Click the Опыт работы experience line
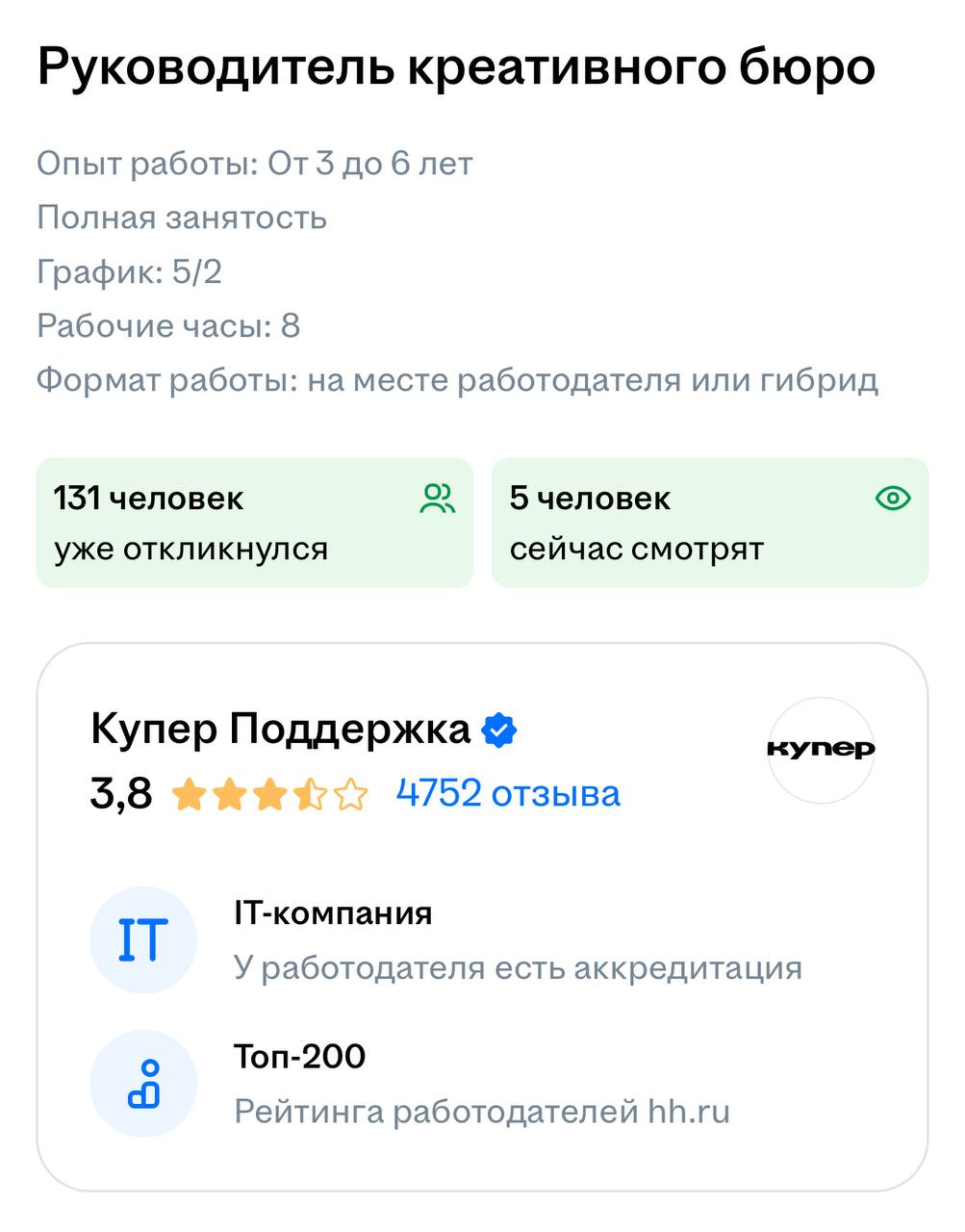The width and height of the screenshot is (965, 1232). pos(254,164)
